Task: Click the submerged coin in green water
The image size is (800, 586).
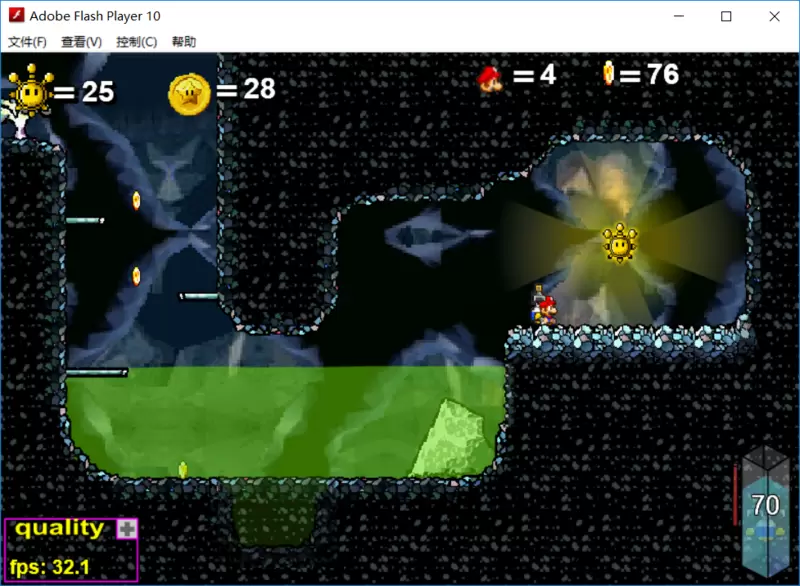Action: click(183, 470)
